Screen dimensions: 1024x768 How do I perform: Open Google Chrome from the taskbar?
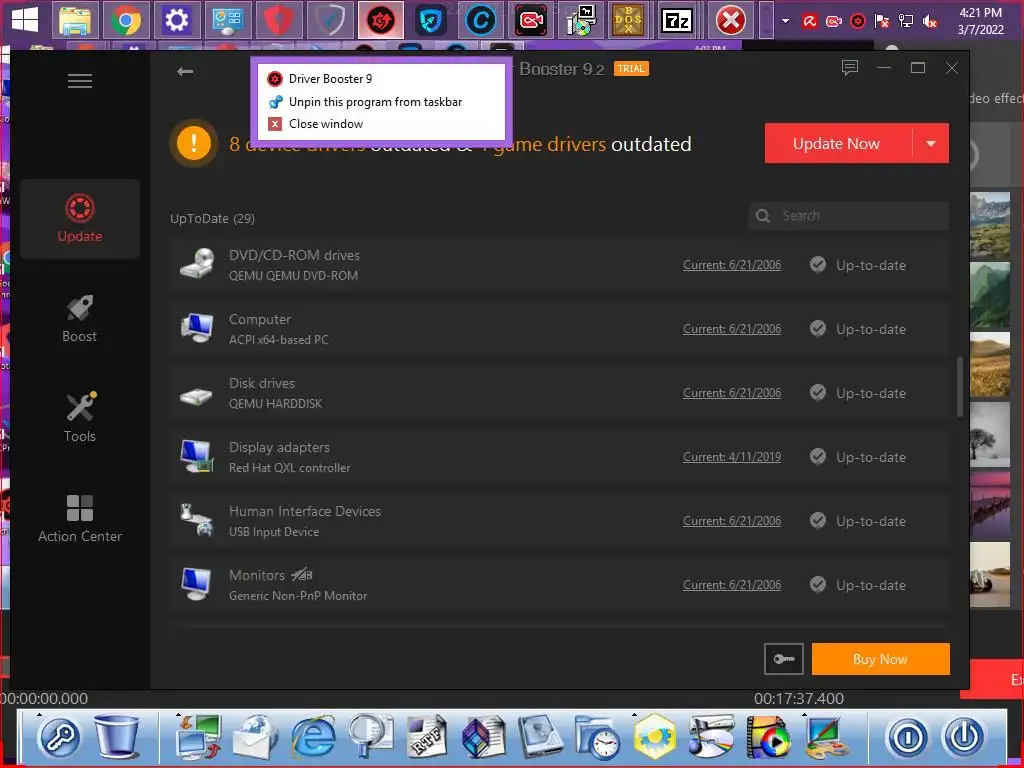pyautogui.click(x=126, y=21)
